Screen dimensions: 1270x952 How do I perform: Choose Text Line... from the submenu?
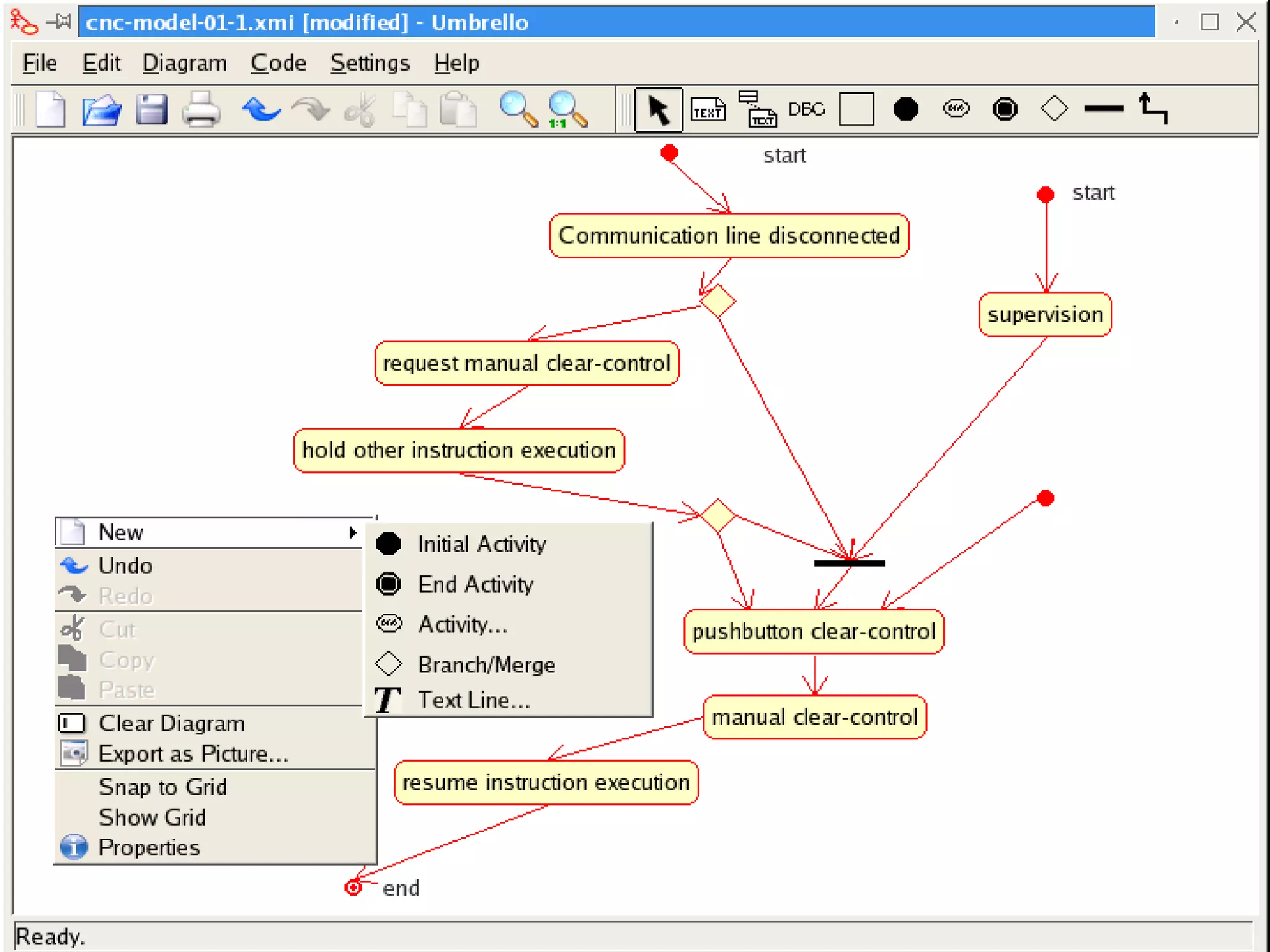pos(474,700)
